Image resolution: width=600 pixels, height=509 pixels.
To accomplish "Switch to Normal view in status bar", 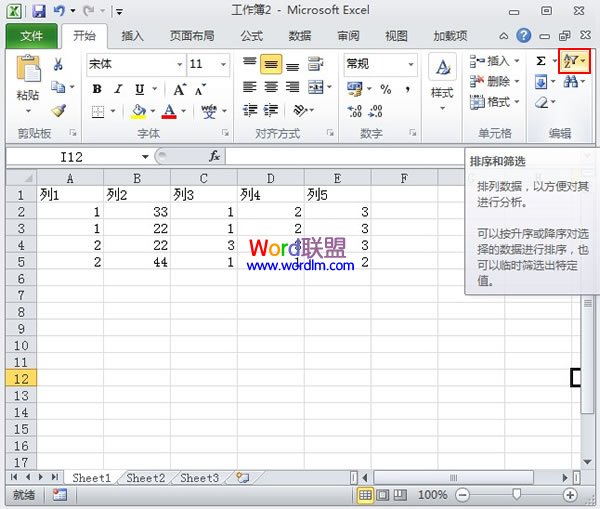I will 365,495.
